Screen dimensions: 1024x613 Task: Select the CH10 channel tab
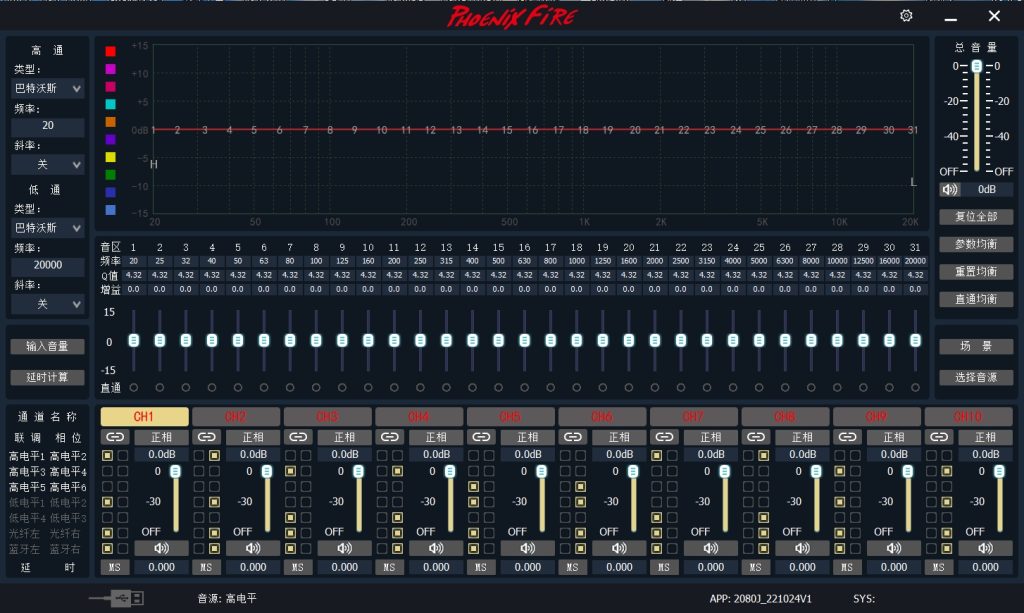968,417
